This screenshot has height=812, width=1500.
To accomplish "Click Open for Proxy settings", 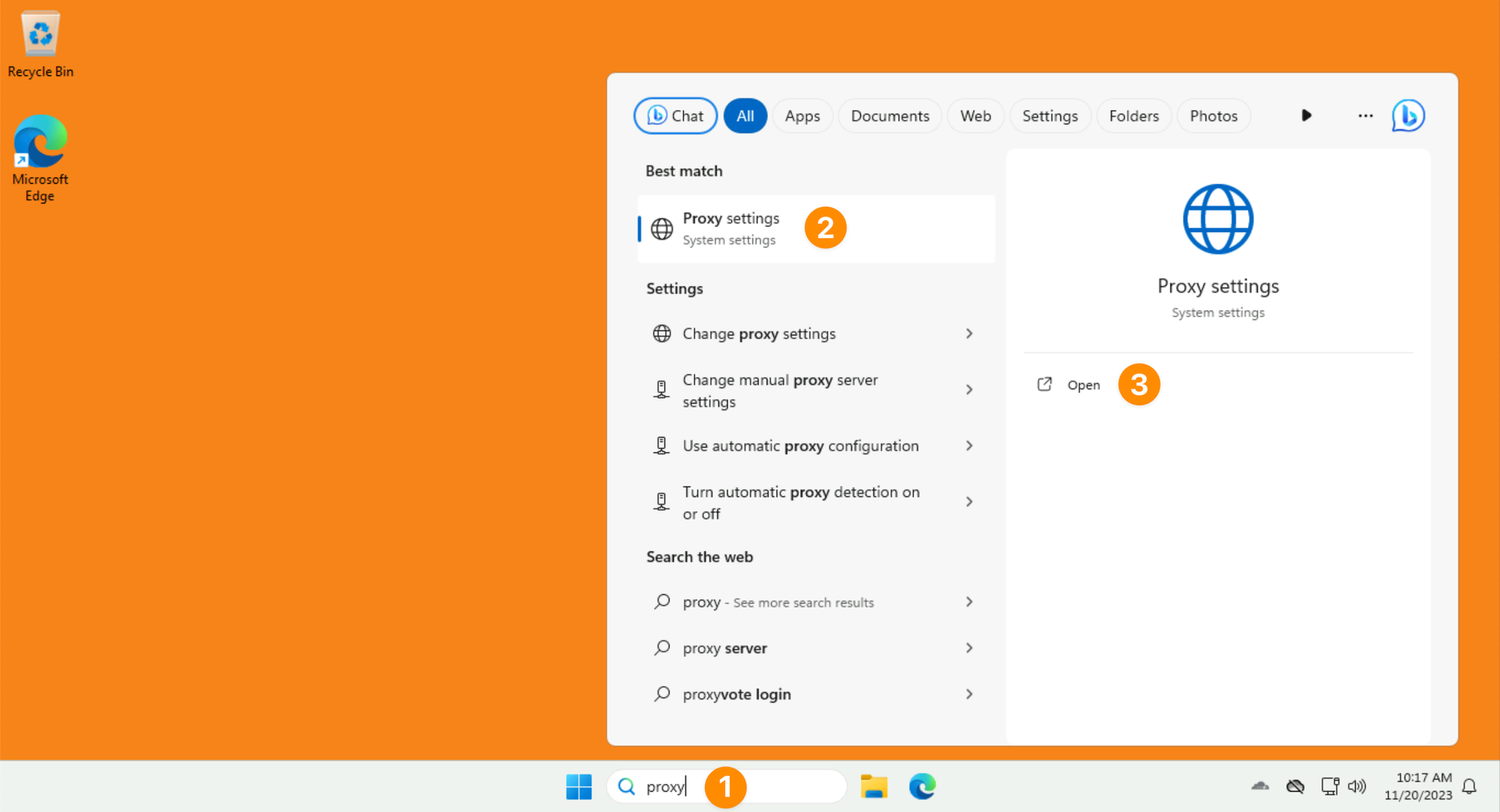I will pos(1083,385).
